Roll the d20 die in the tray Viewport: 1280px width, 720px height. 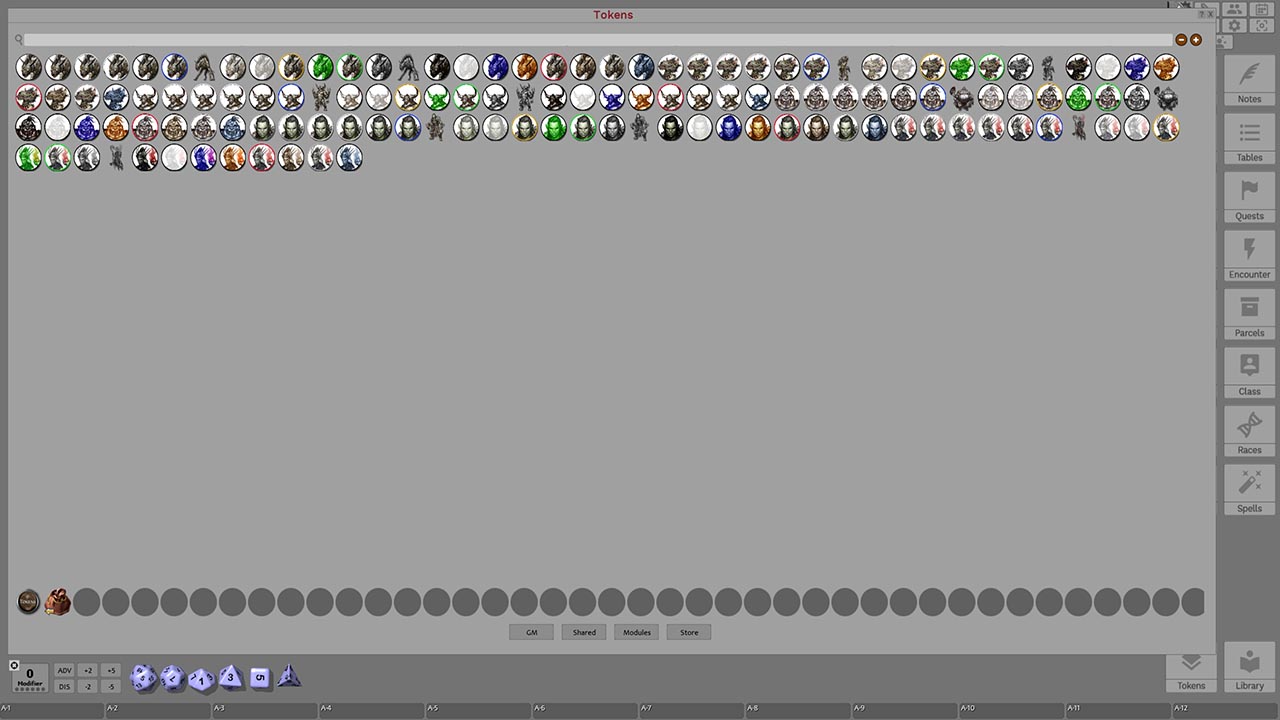(143, 678)
